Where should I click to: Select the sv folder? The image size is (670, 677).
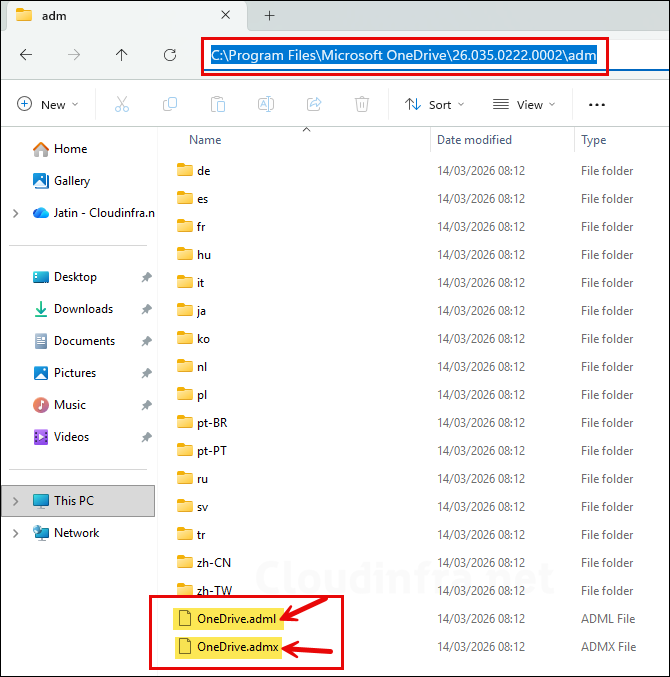[x=193, y=507]
